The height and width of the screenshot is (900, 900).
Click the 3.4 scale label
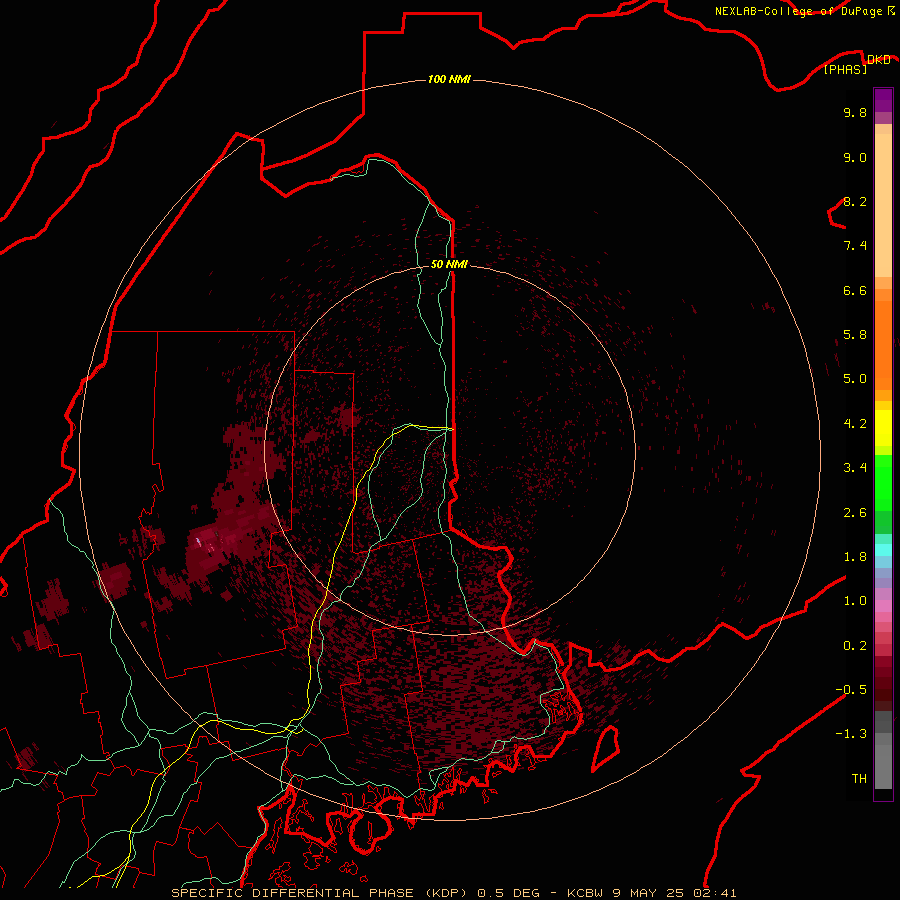(855, 468)
